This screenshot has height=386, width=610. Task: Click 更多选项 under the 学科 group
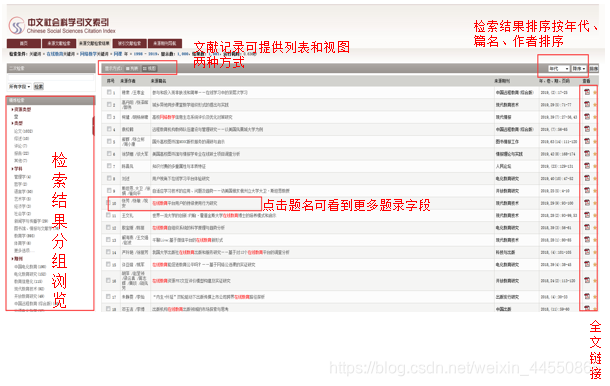click(x=24, y=251)
